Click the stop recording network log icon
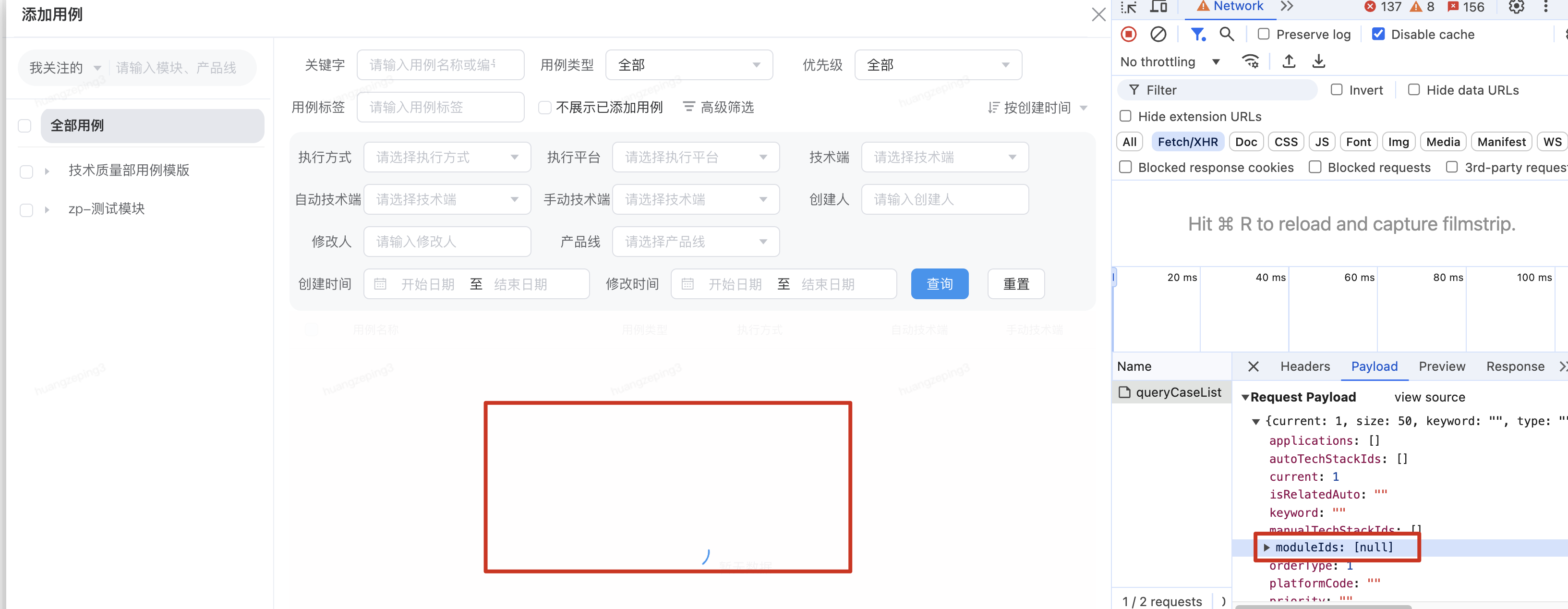This screenshot has width=1568, height=609. click(x=1129, y=34)
